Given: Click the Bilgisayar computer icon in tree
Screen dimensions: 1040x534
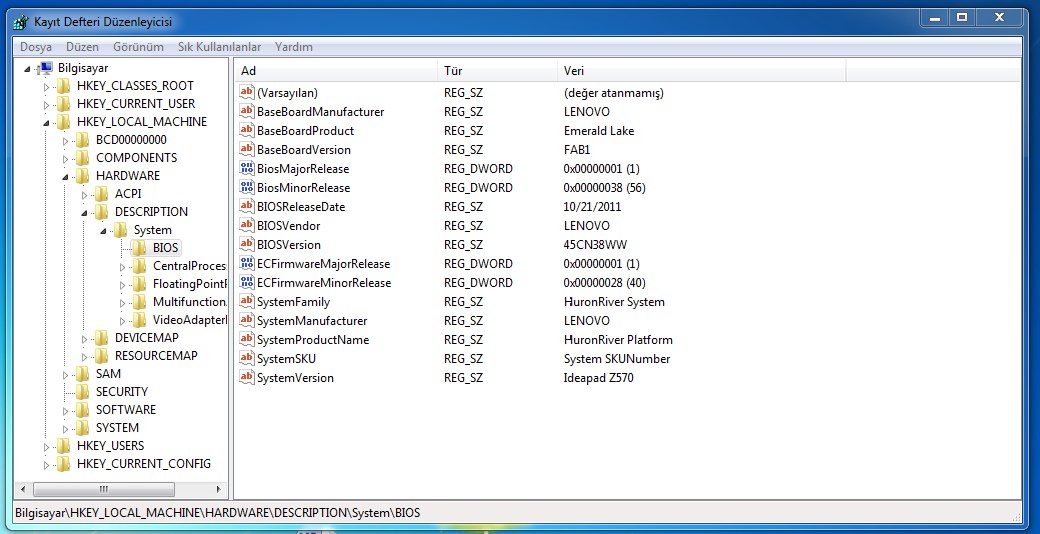Looking at the screenshot, I should point(45,68).
